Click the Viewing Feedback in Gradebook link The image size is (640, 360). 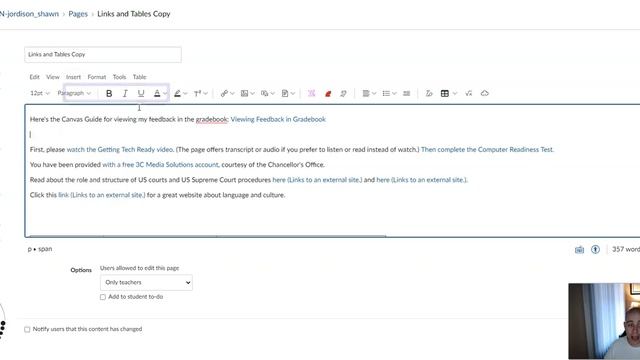tap(278, 119)
